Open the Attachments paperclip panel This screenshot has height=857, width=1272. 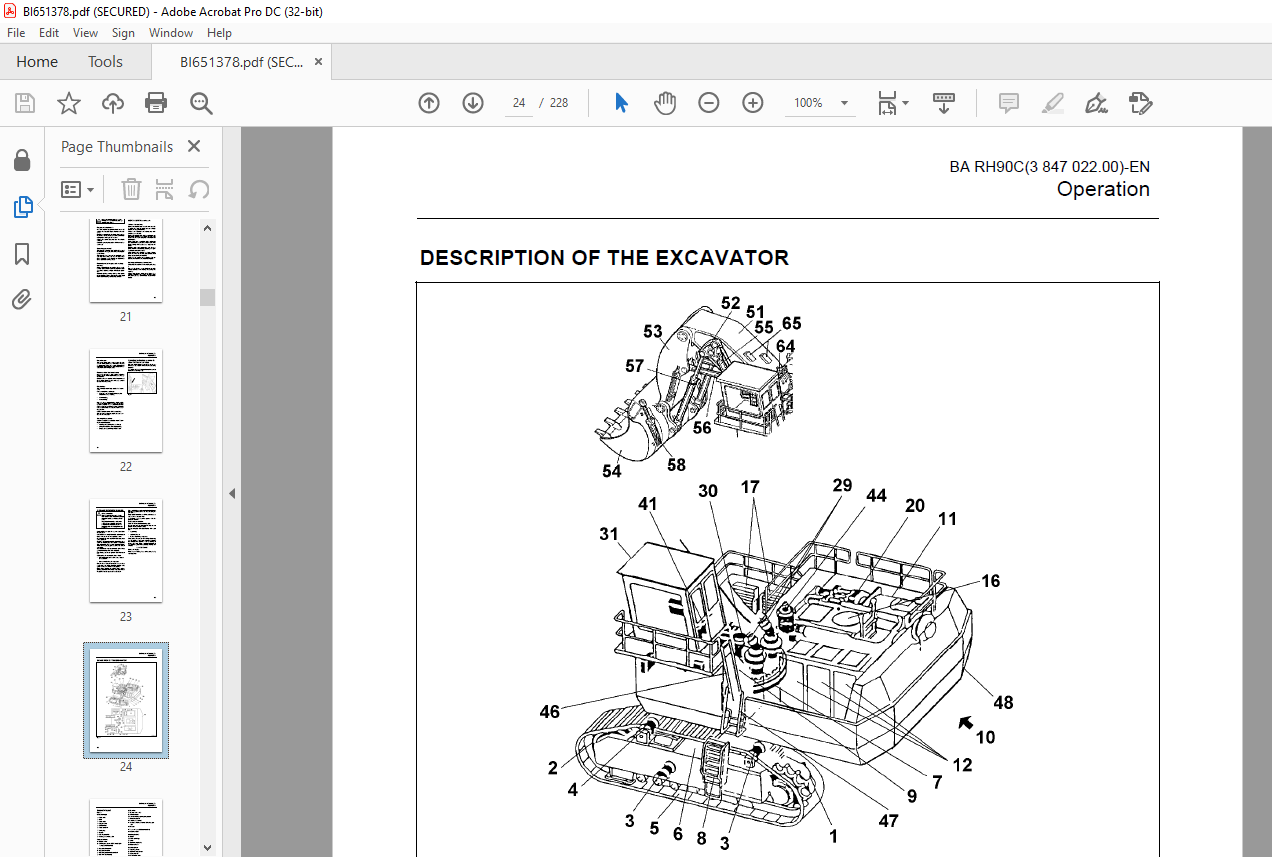22,299
